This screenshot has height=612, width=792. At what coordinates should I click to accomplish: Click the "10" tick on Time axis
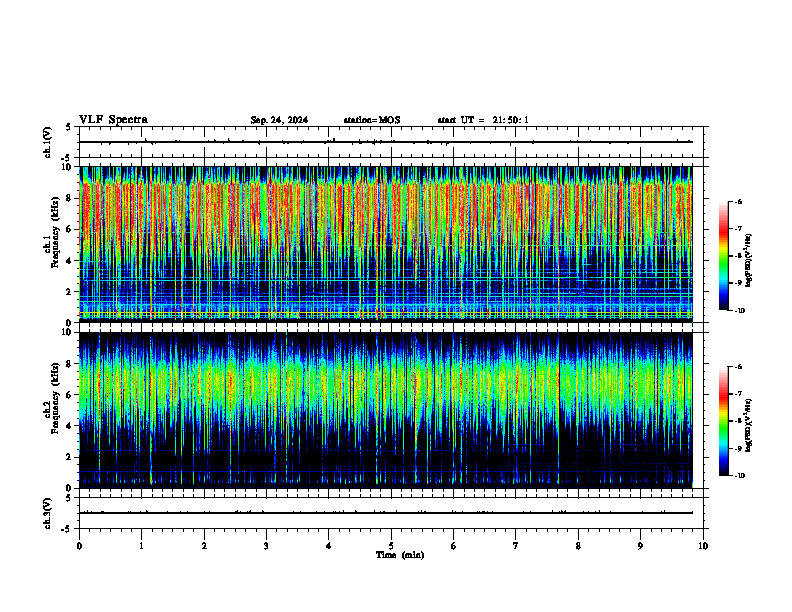(703, 546)
